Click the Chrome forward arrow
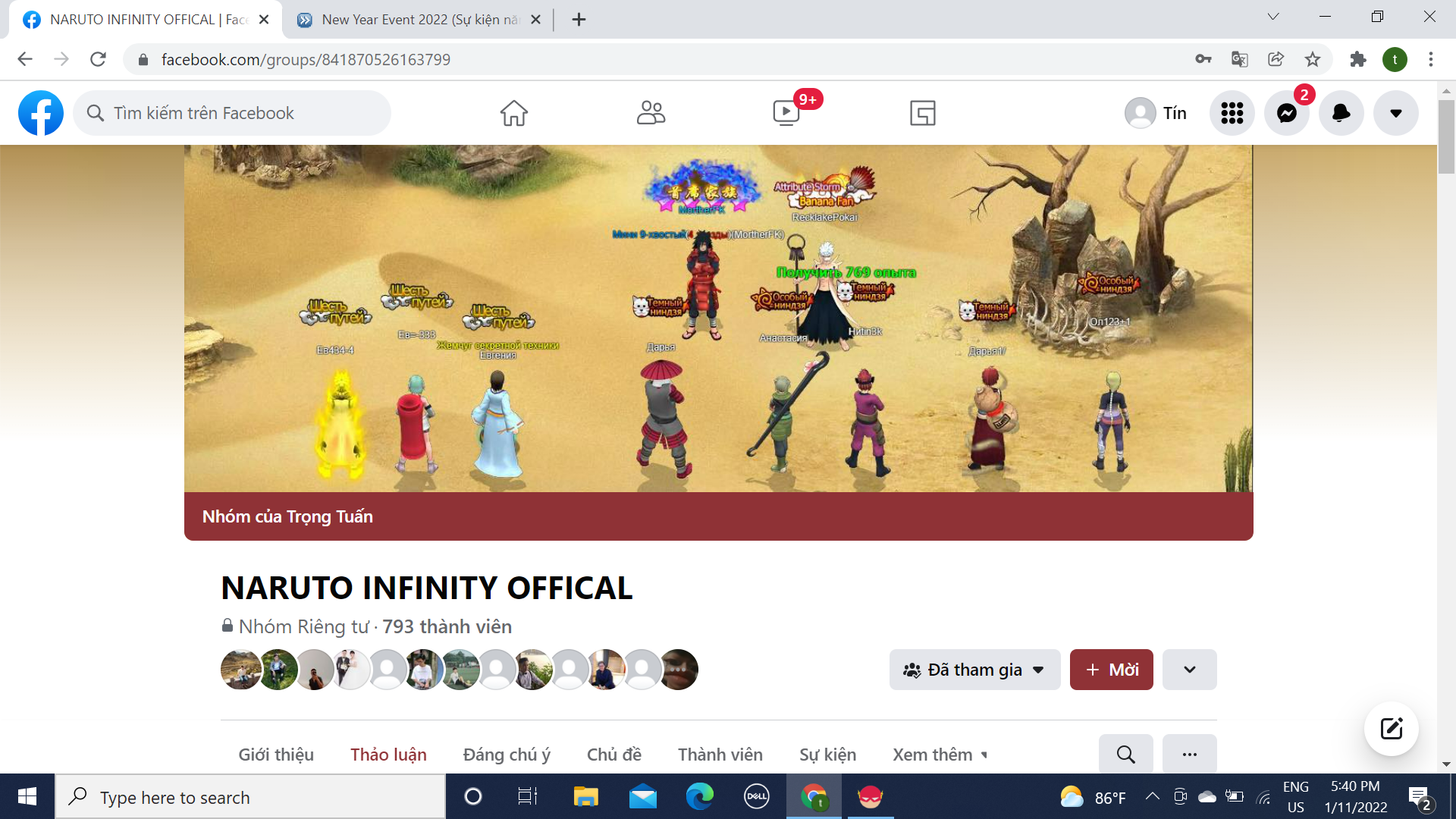The width and height of the screenshot is (1456, 819). click(x=61, y=59)
